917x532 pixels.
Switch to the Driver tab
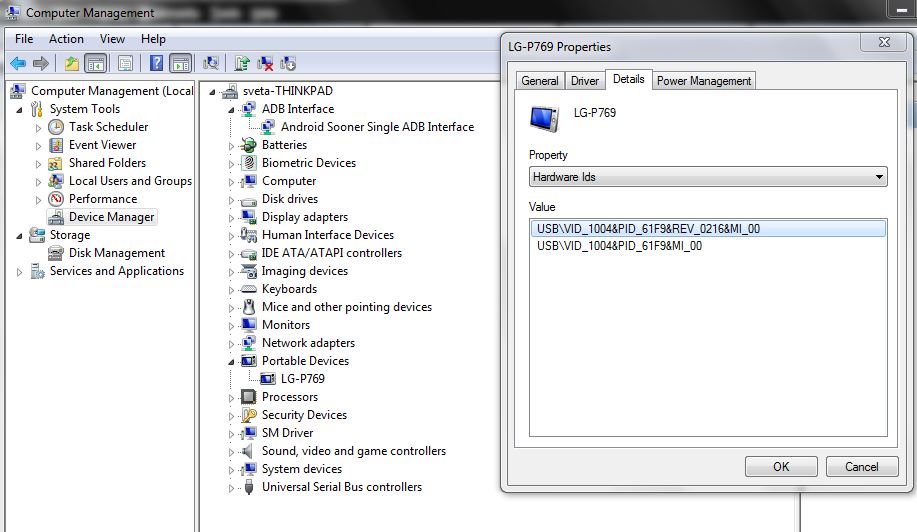point(585,81)
